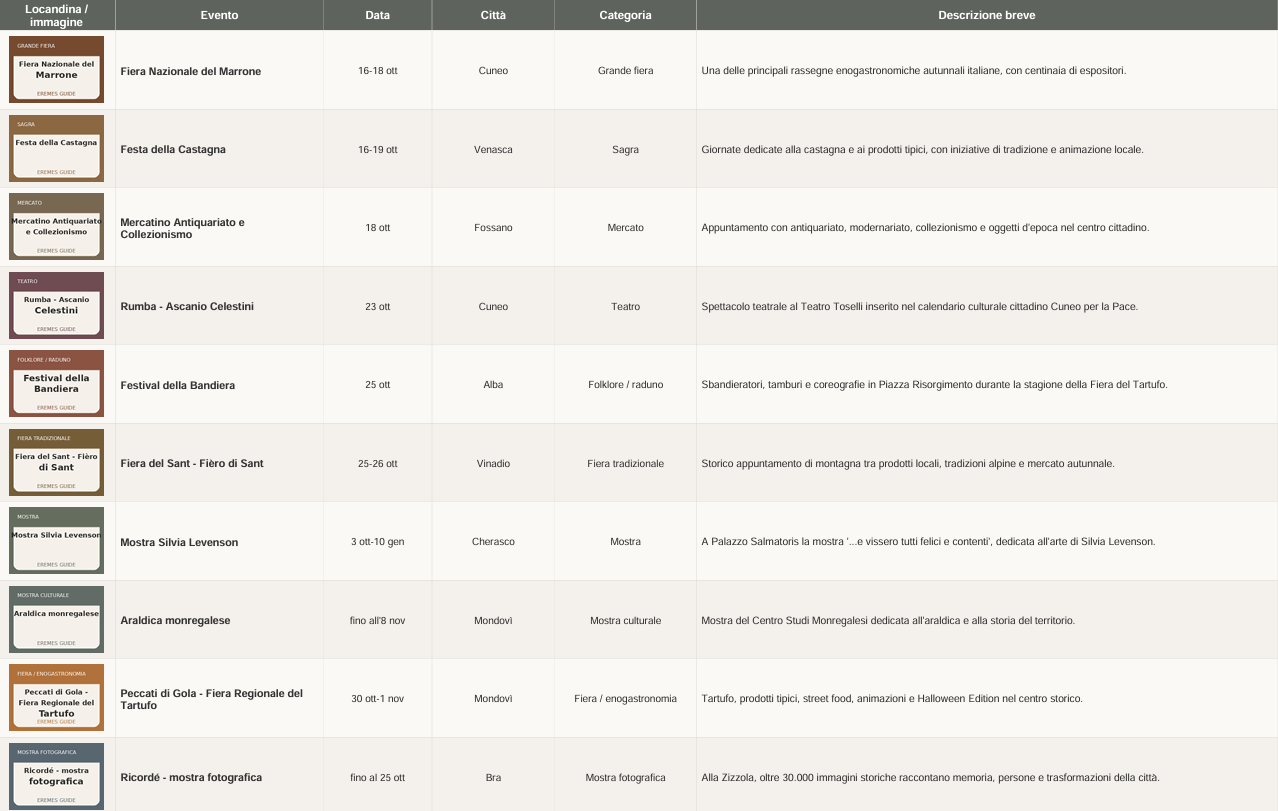Open the Ricordé mostra fotografica poster thumbnail
The height and width of the screenshot is (811, 1278).
click(x=57, y=777)
